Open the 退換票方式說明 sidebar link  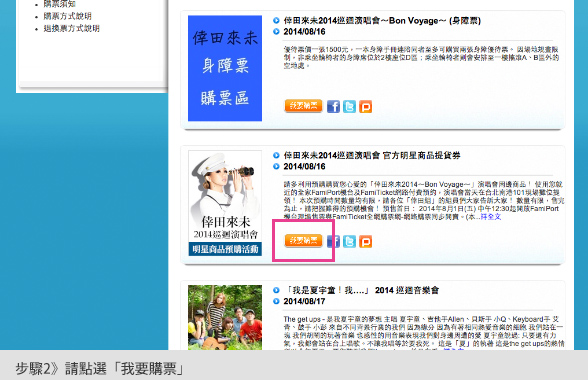coord(71,28)
